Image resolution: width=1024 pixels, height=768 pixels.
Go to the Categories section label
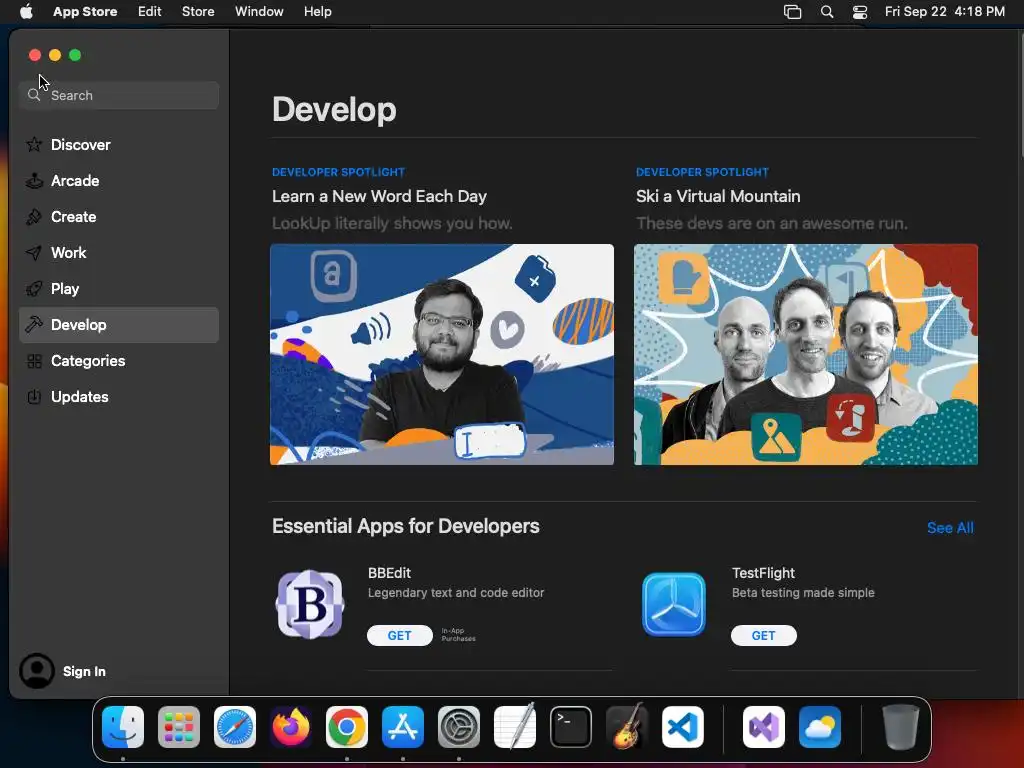coord(88,360)
